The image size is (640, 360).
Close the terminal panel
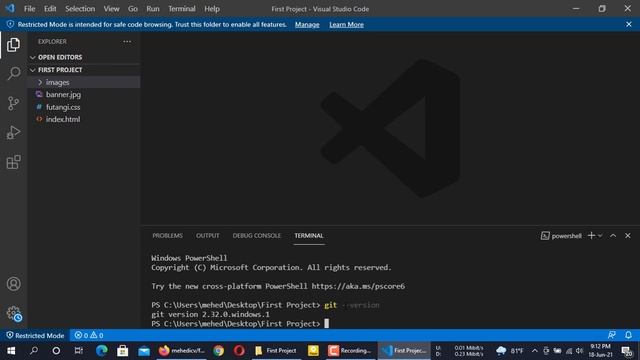click(x=628, y=236)
